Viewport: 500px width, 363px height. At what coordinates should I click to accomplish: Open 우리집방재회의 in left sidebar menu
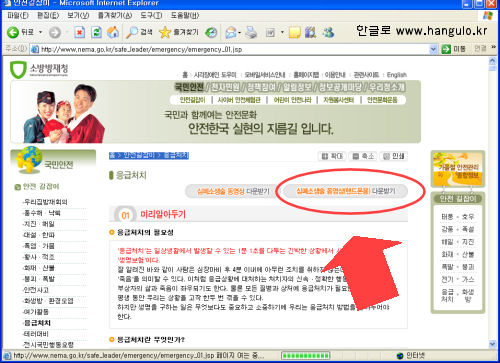coord(45,202)
